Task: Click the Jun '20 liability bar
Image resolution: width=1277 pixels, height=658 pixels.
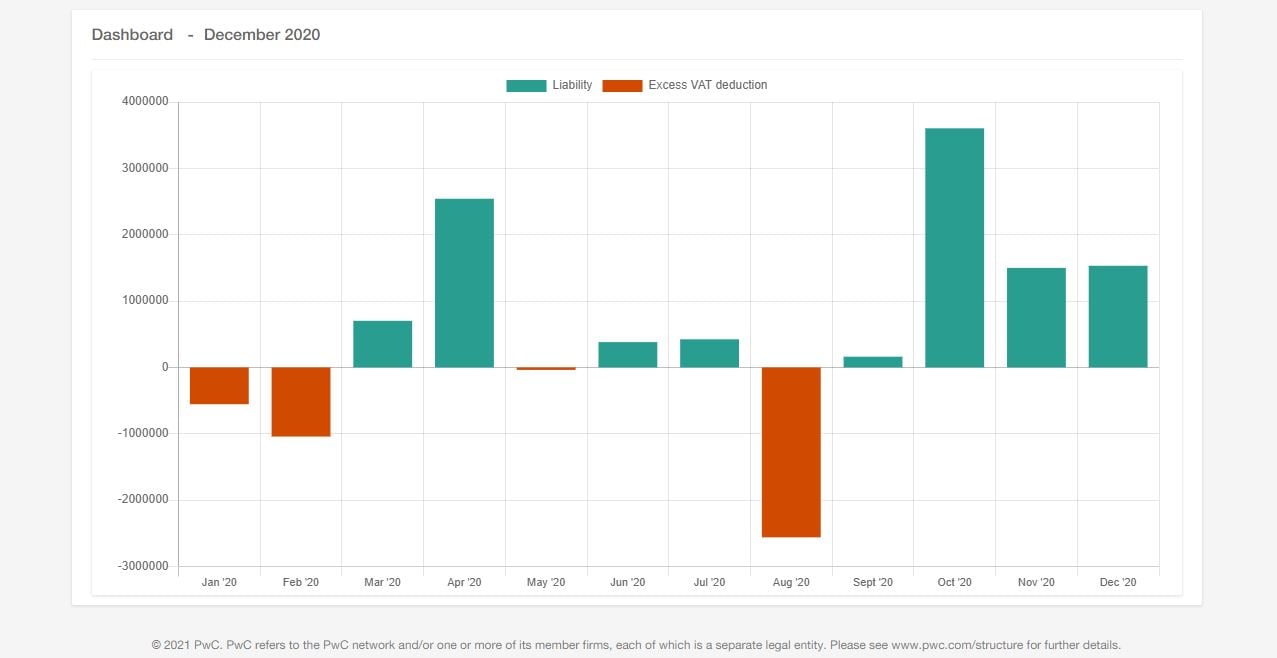Action: (628, 355)
